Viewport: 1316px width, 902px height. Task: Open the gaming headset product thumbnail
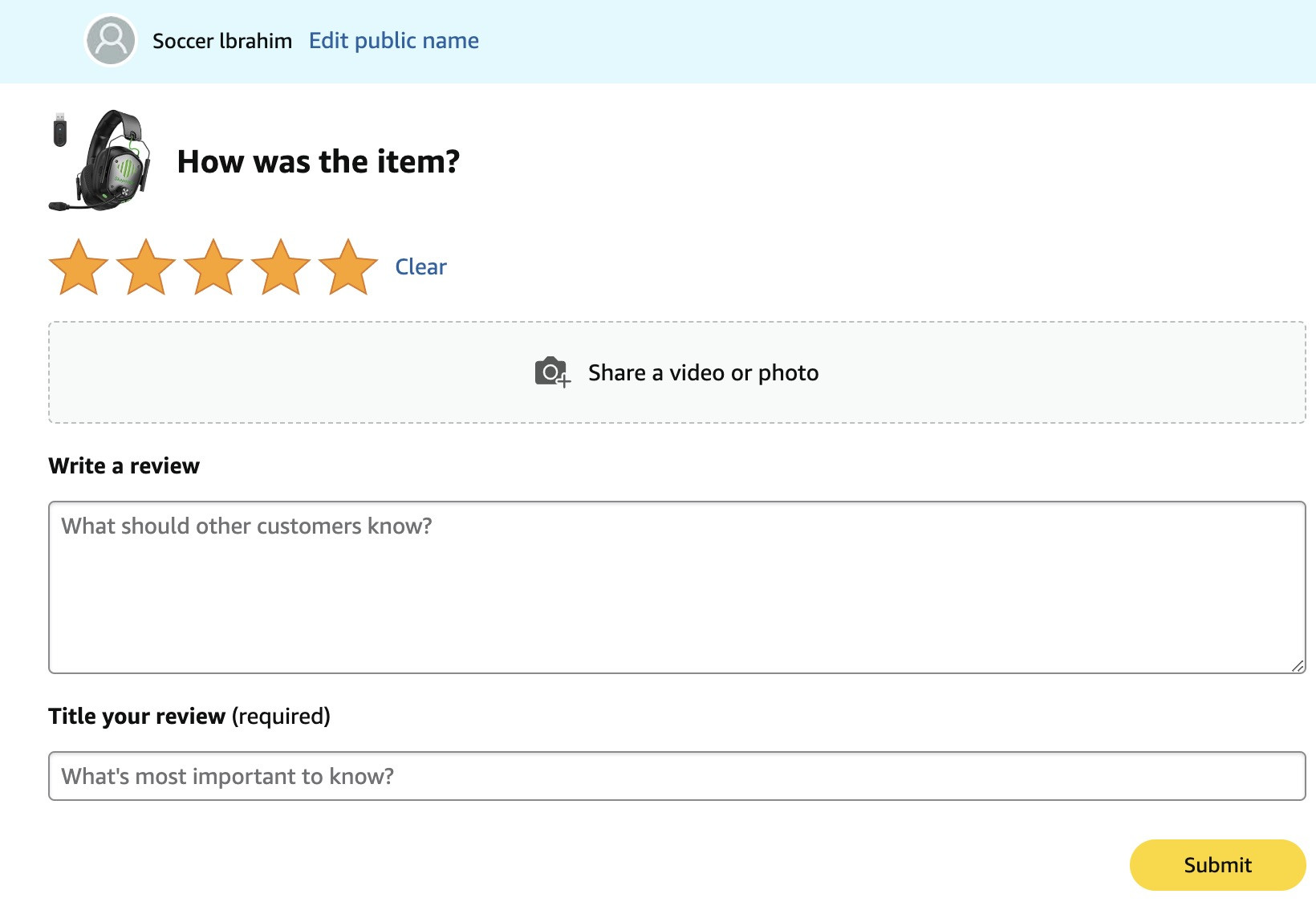click(100, 160)
